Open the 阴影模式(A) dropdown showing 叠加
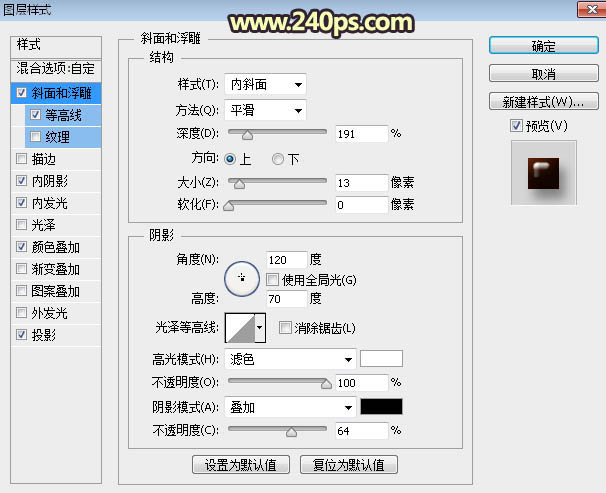This screenshot has height=493, width=606. tap(290, 407)
